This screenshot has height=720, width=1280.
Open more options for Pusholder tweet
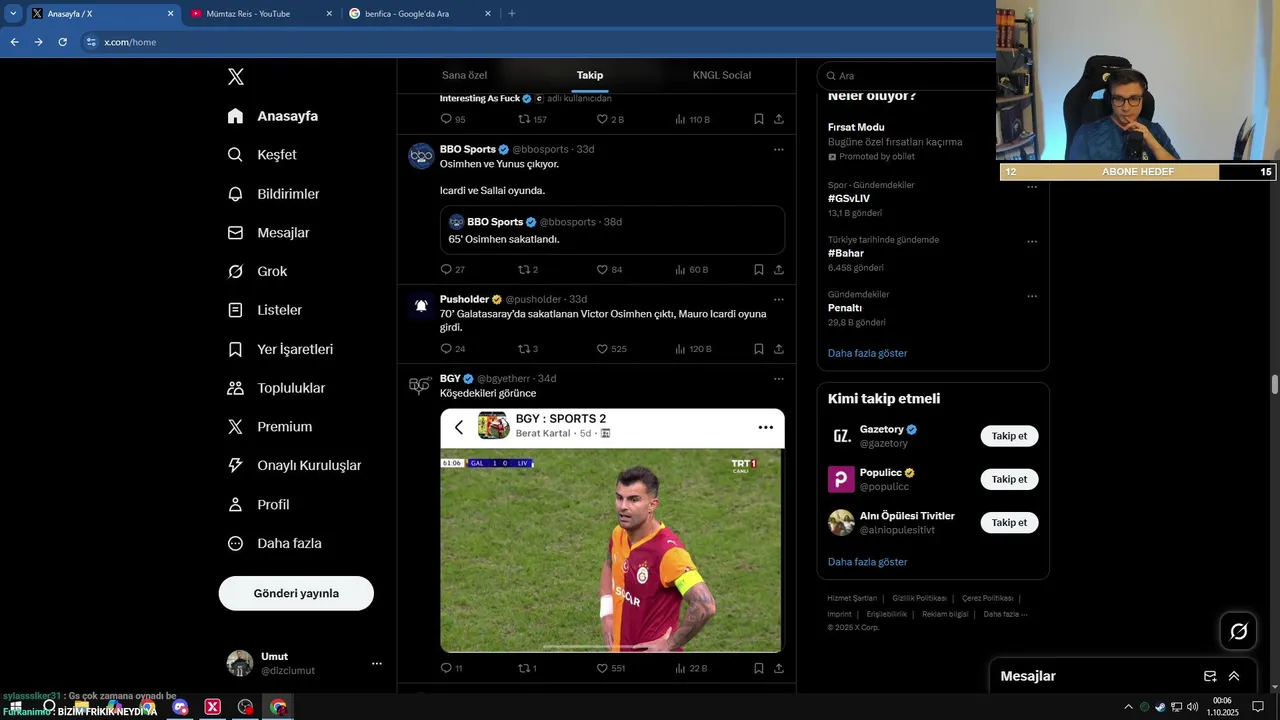coord(778,299)
